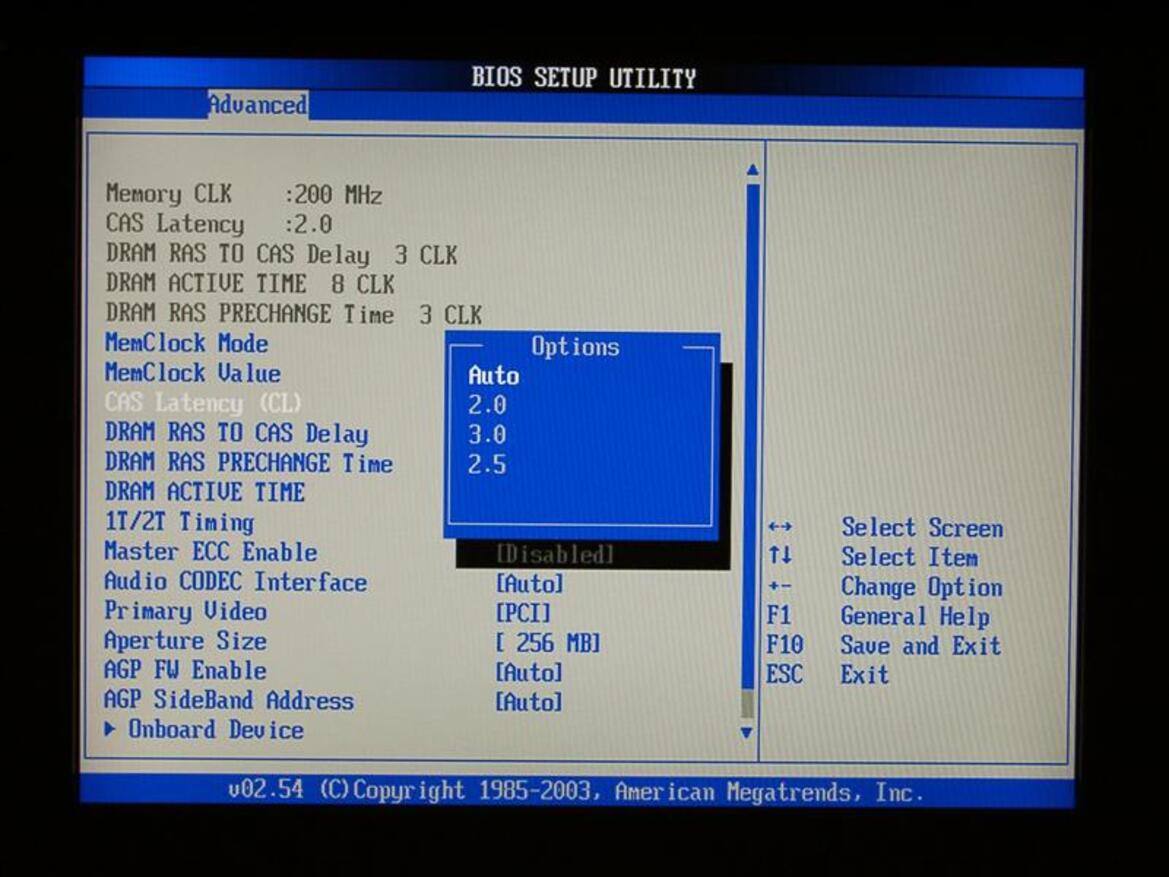Click the Memory CLK :200 MHz readout
Viewport: 1169px width, 877px height.
click(x=244, y=194)
